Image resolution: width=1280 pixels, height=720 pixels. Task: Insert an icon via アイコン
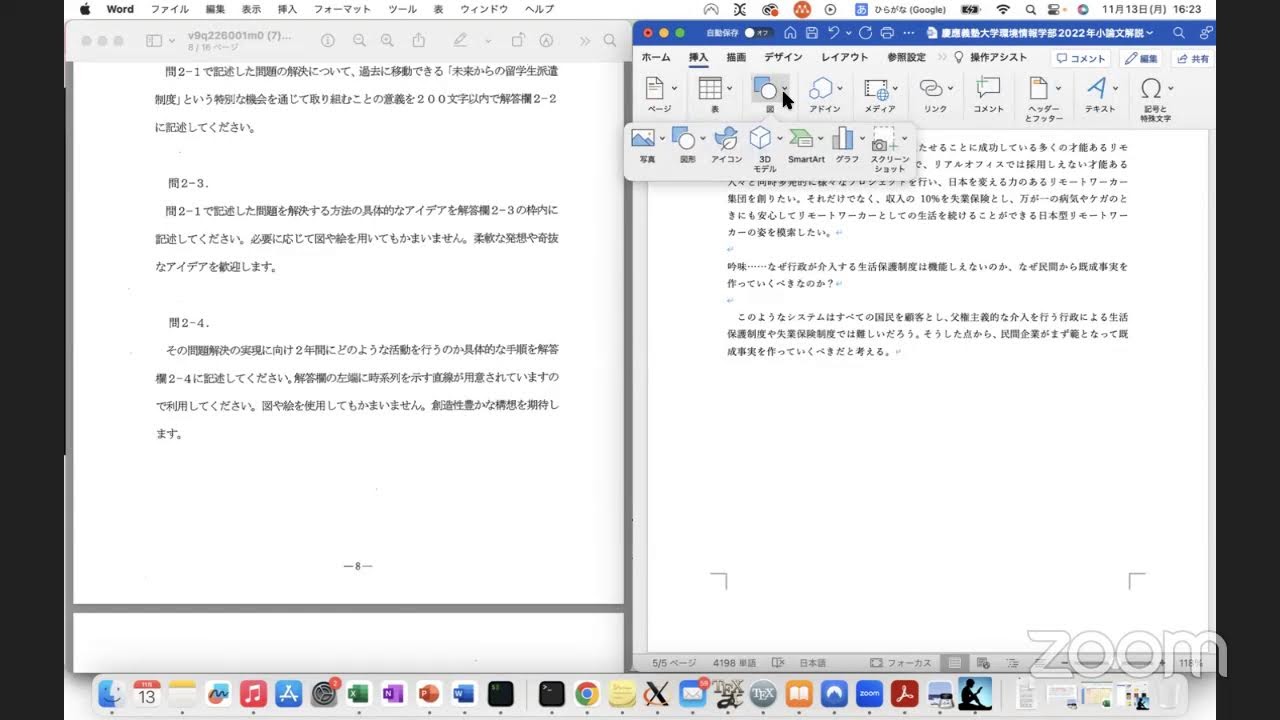coord(726,139)
